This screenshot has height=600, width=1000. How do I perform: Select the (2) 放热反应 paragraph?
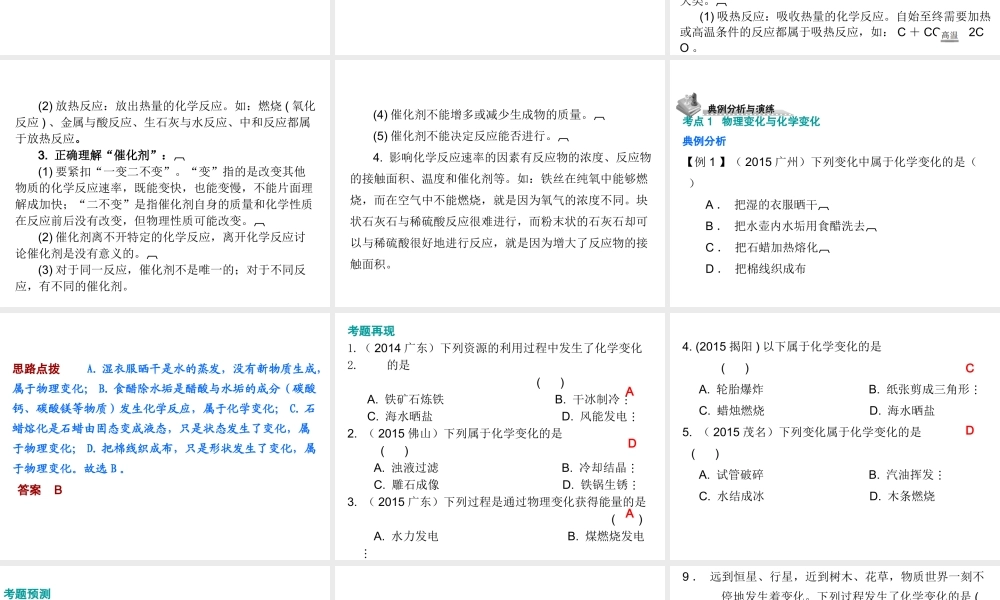(165, 122)
